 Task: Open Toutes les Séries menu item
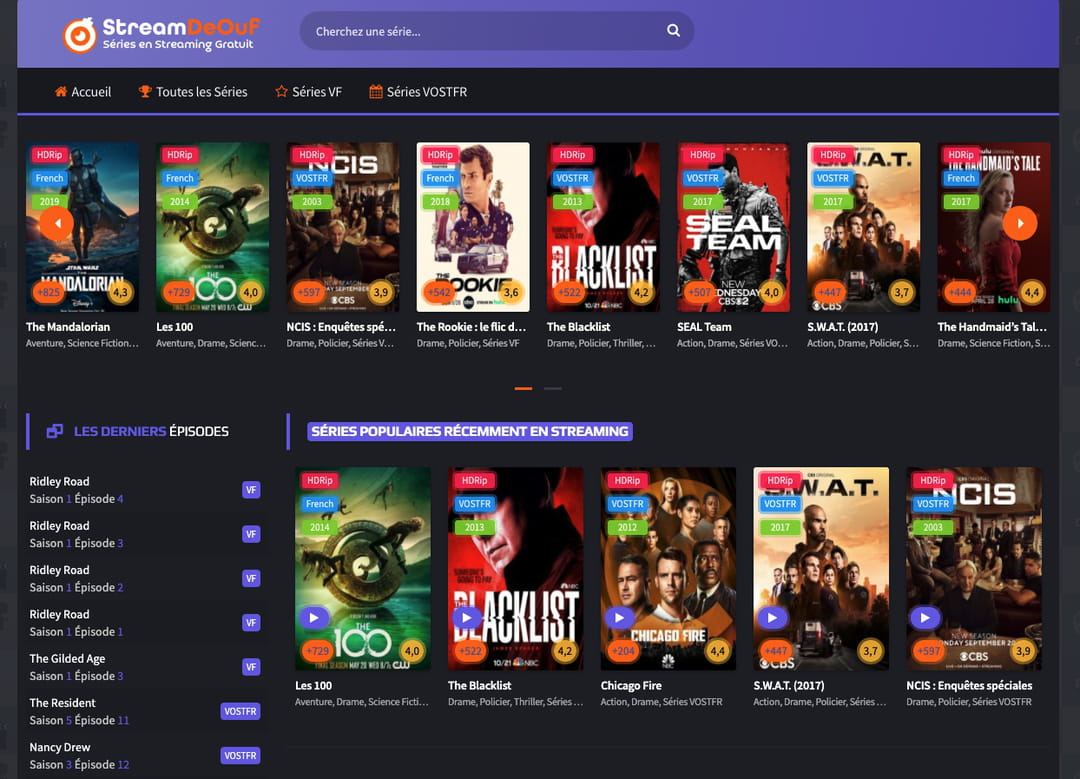pos(193,92)
